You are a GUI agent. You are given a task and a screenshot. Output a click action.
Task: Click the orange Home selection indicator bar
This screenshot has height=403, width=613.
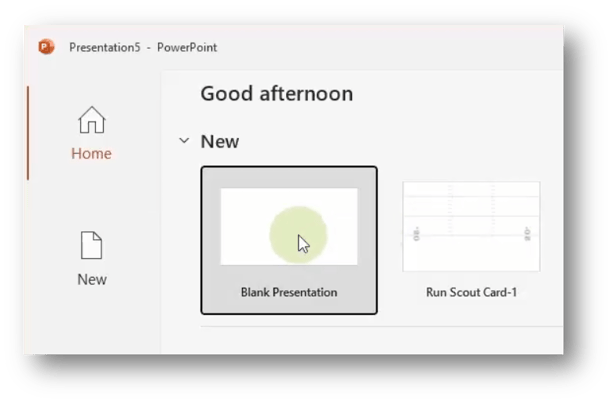pyautogui.click(x=28, y=133)
